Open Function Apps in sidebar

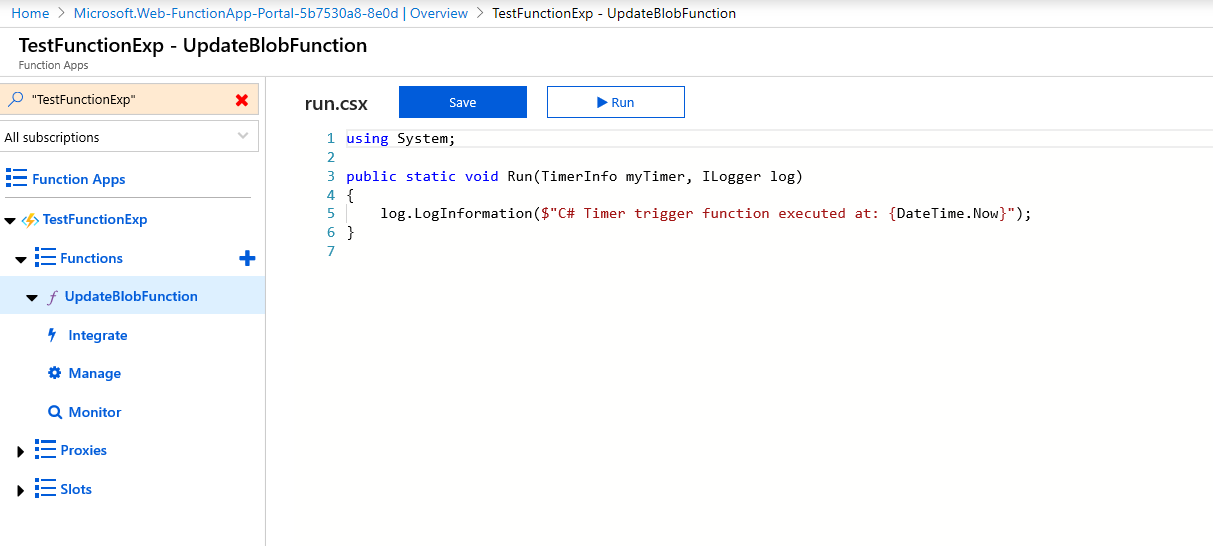79,179
